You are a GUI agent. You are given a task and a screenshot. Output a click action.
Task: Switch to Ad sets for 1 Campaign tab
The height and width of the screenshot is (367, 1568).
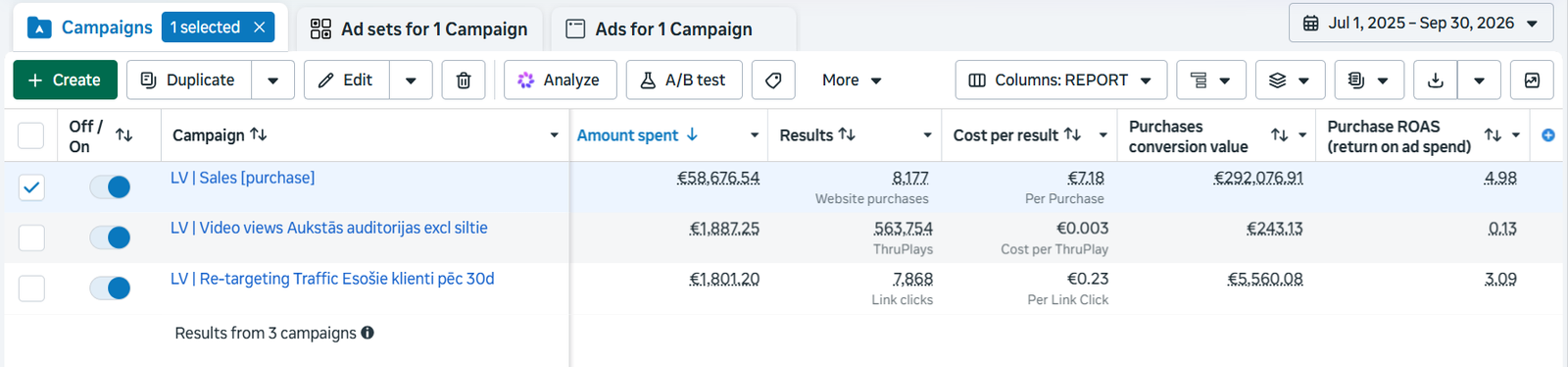[x=419, y=29]
